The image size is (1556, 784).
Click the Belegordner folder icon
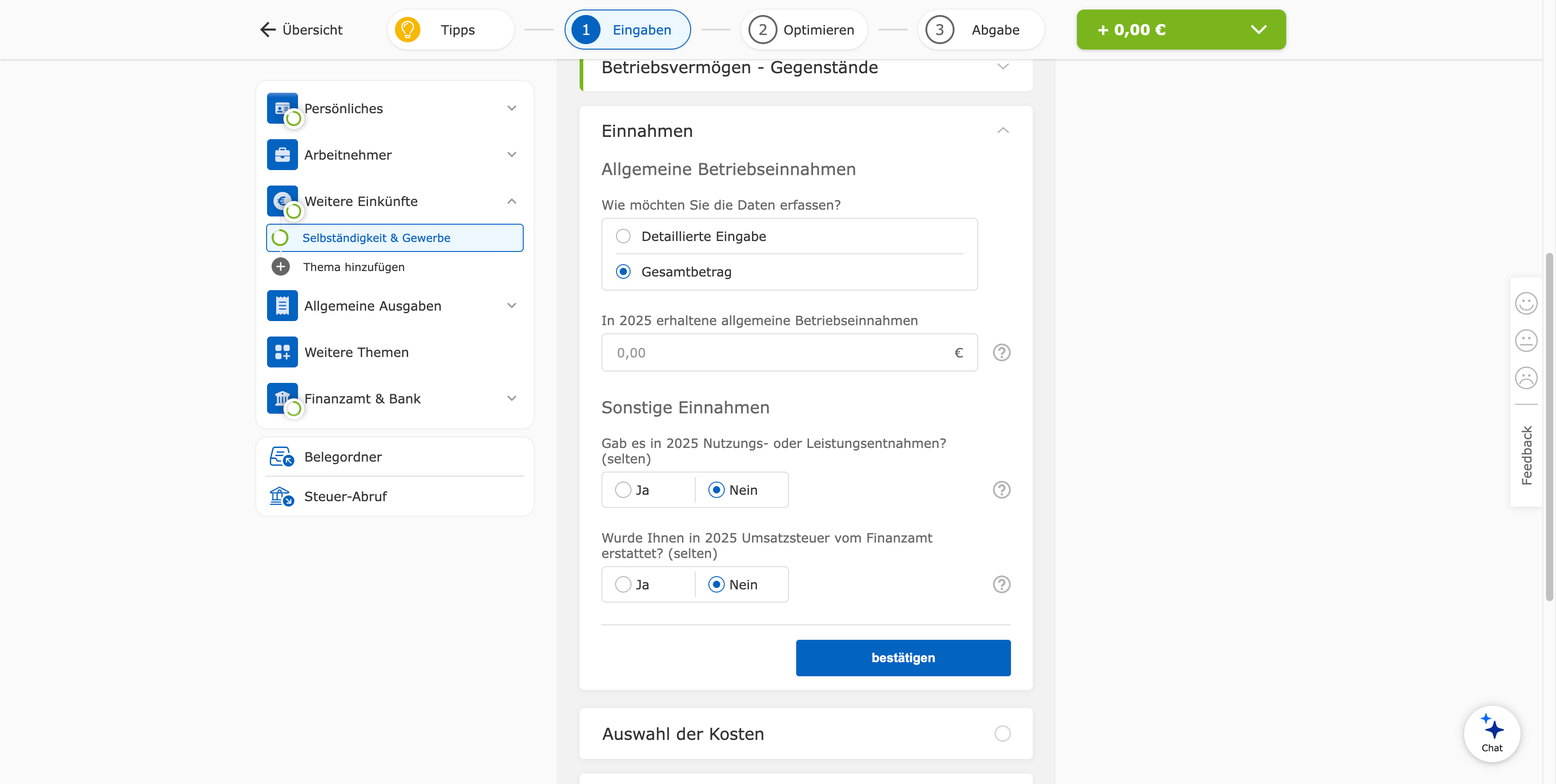[x=281, y=457]
